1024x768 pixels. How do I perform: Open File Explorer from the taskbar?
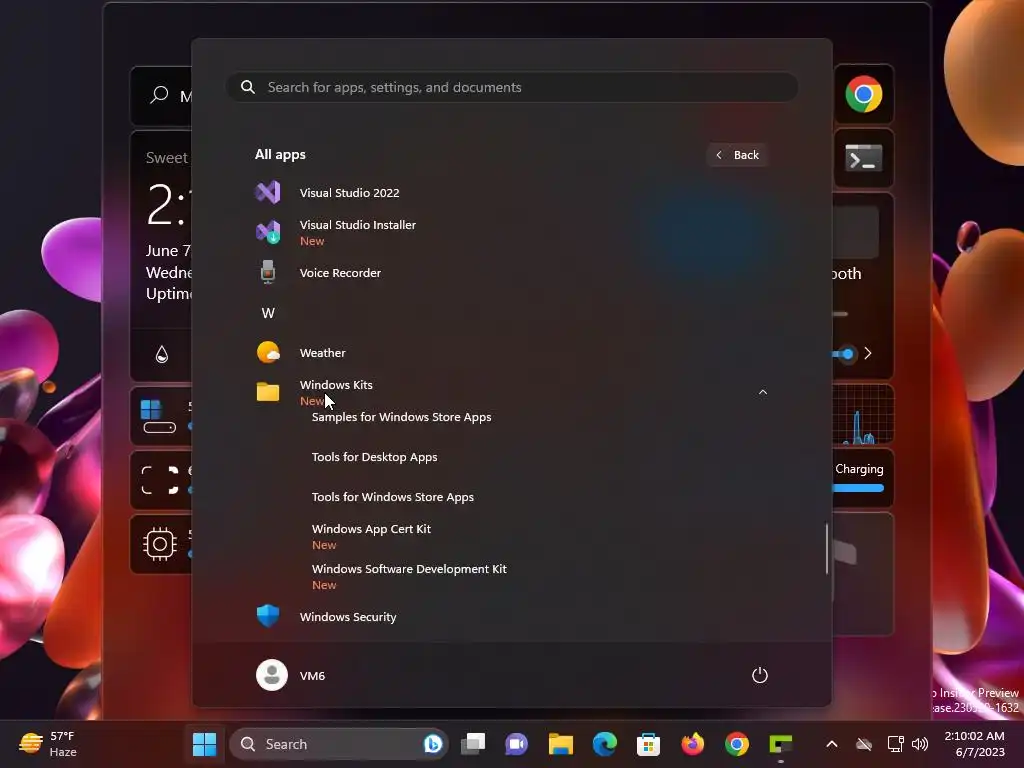tap(560, 744)
